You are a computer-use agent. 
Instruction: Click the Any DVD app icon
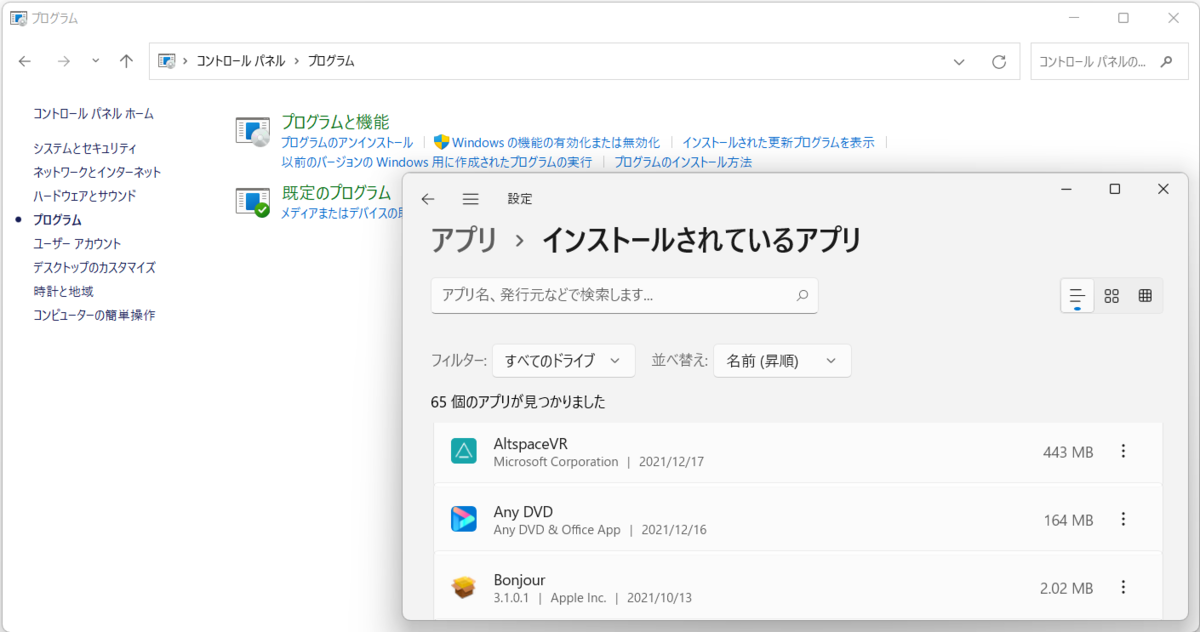click(x=464, y=519)
